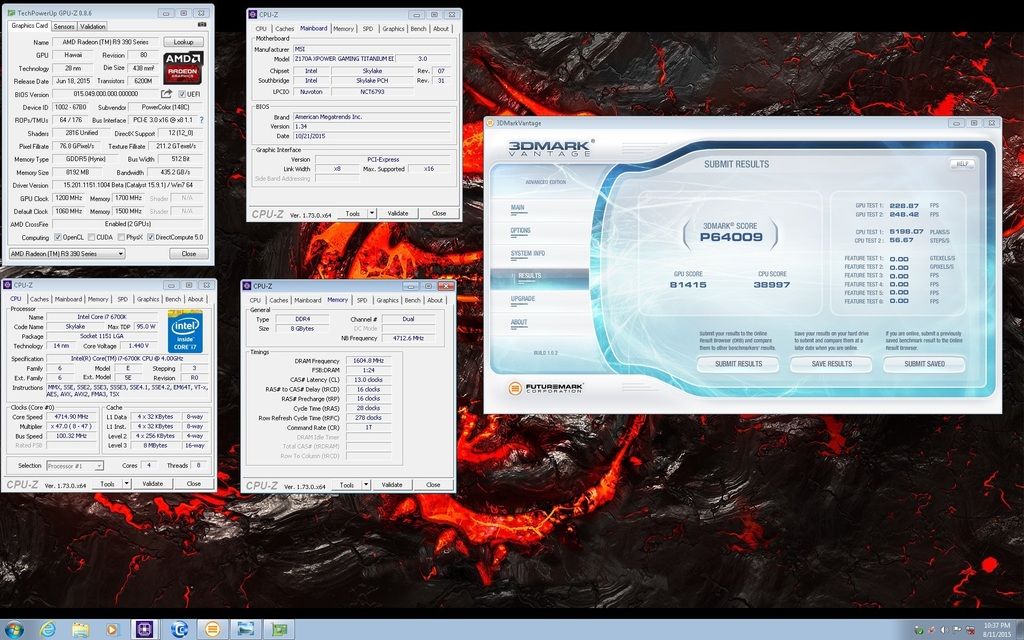Click the Driver Version field in GPU-Z
The width and height of the screenshot is (1024, 640).
128,185
